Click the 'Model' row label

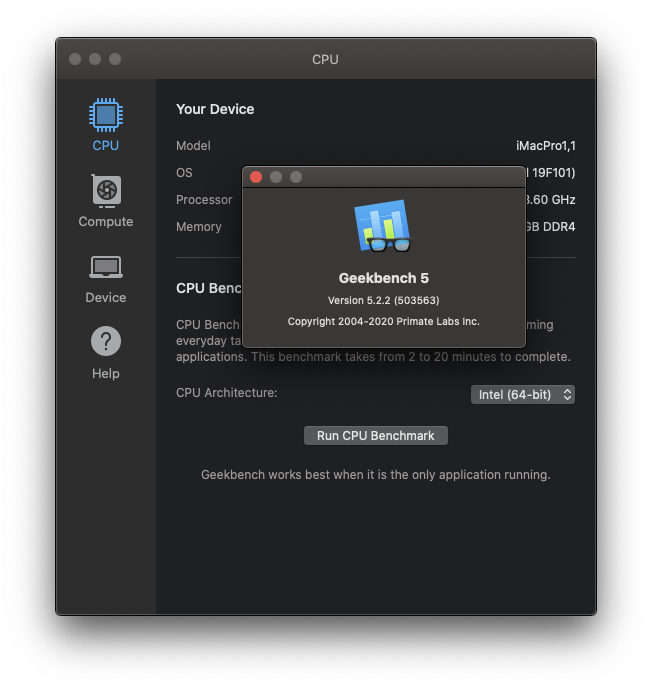point(193,145)
